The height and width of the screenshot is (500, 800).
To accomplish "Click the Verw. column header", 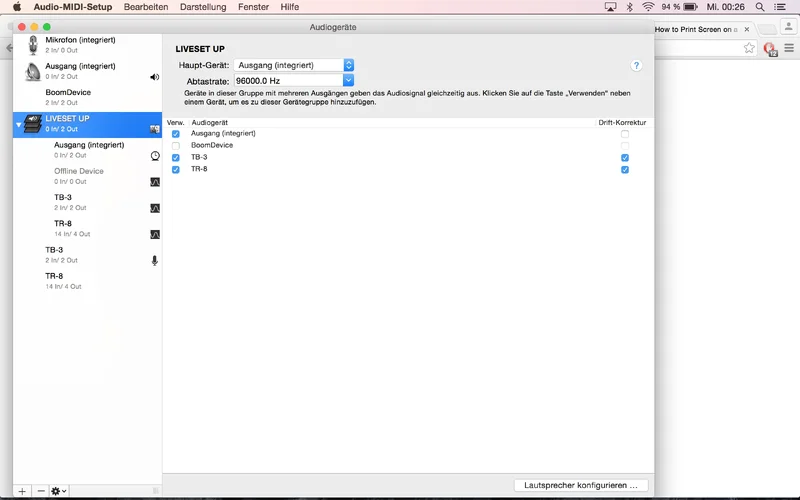I will pos(176,122).
